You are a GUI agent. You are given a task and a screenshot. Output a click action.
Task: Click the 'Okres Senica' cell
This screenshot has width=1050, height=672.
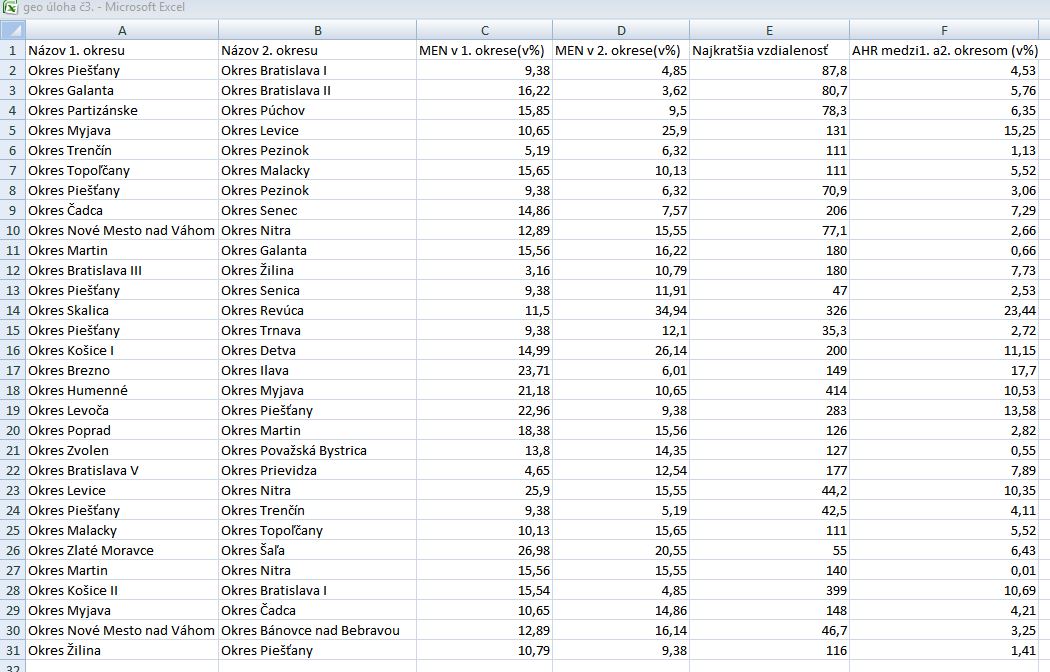point(317,290)
